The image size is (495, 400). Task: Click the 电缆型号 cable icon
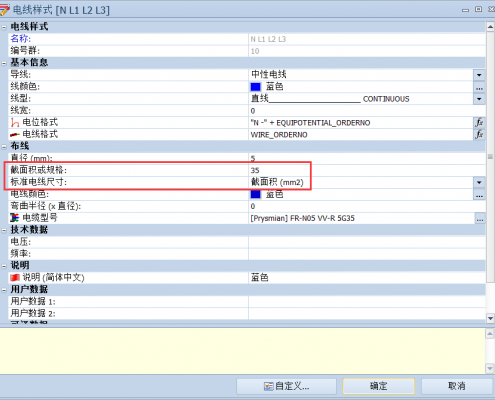coord(15,218)
